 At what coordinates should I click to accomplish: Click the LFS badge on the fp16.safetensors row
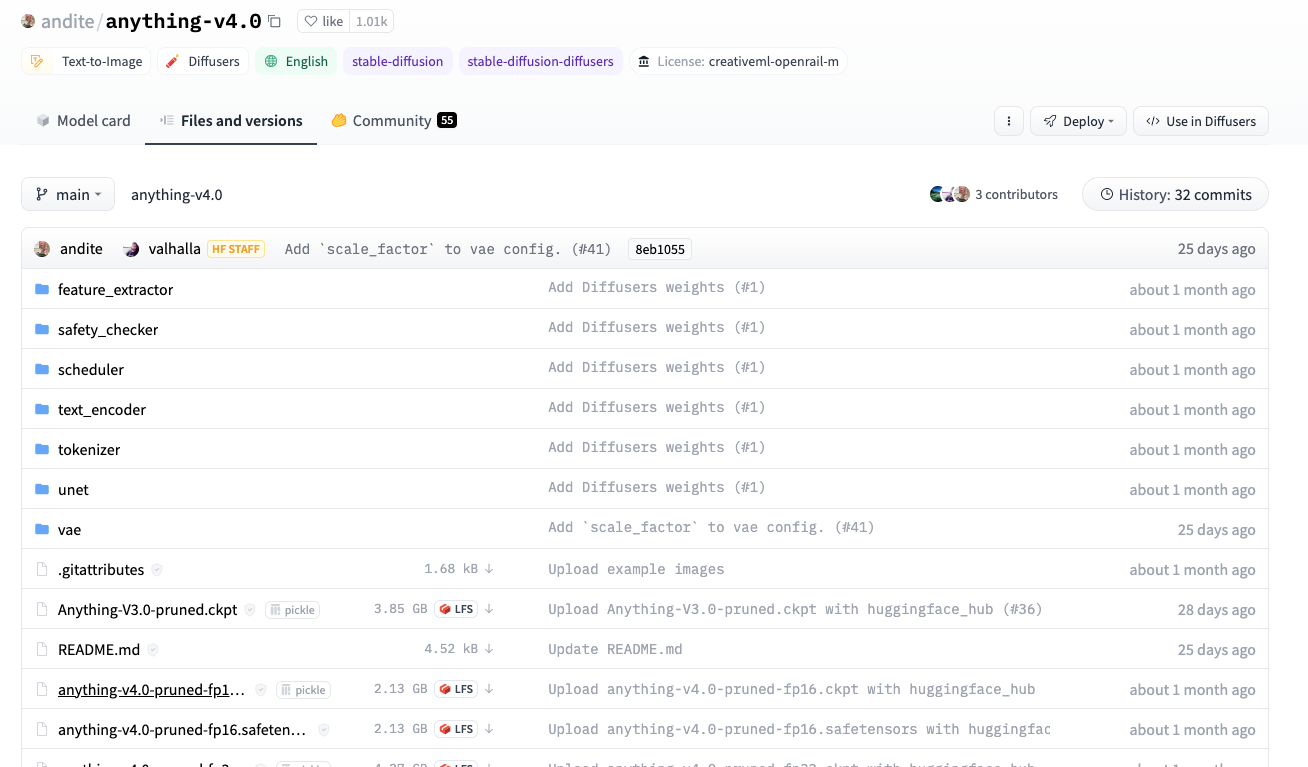pyautogui.click(x=455, y=728)
